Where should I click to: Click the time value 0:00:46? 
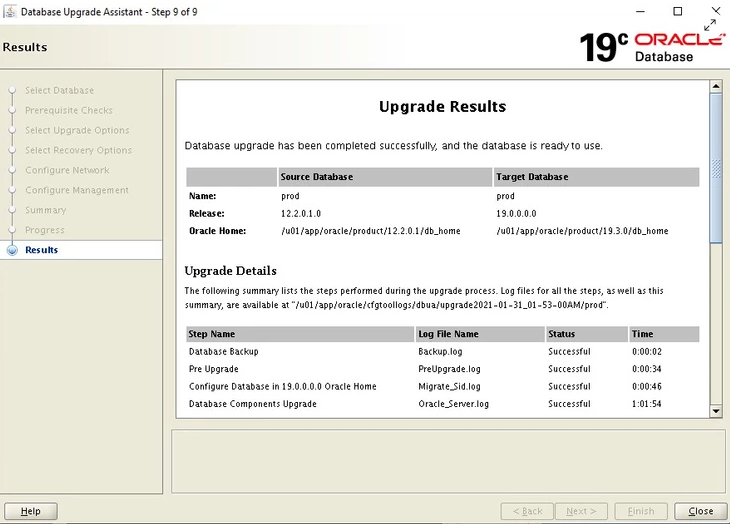pyautogui.click(x=647, y=386)
